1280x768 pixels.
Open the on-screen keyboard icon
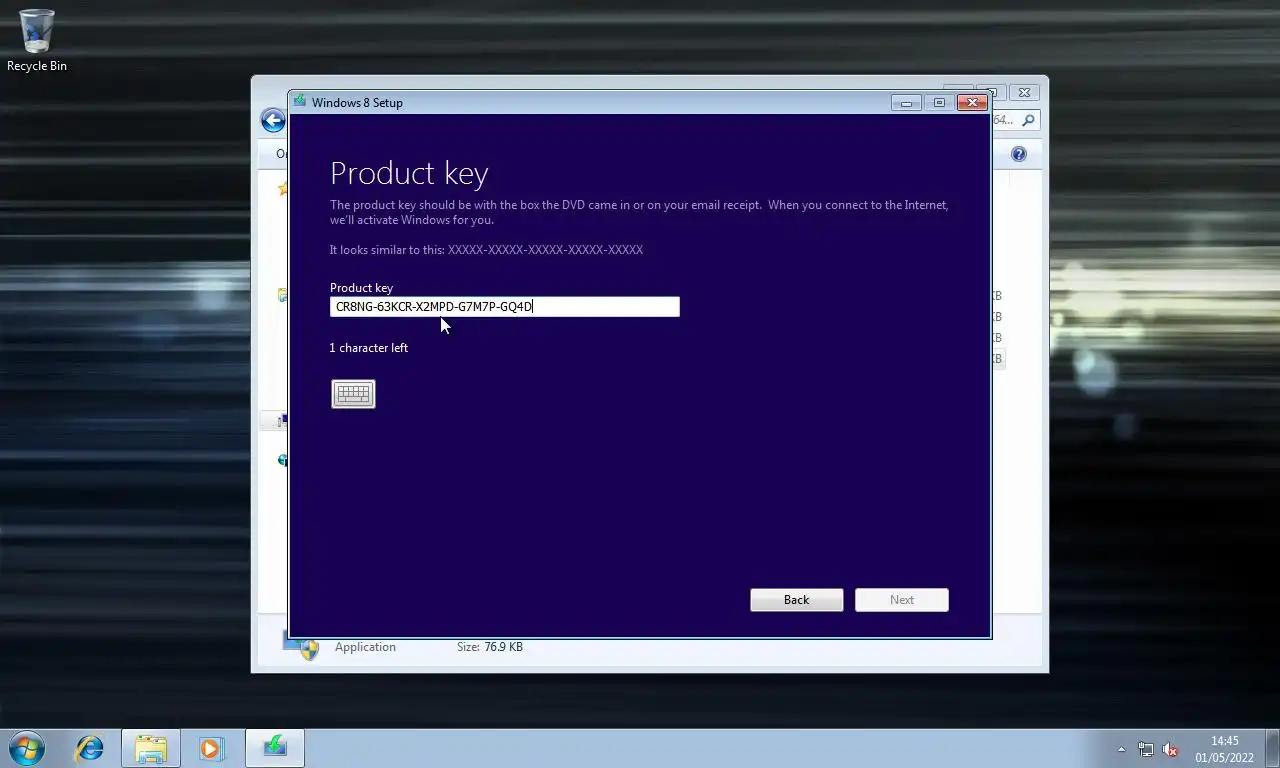[353, 394]
